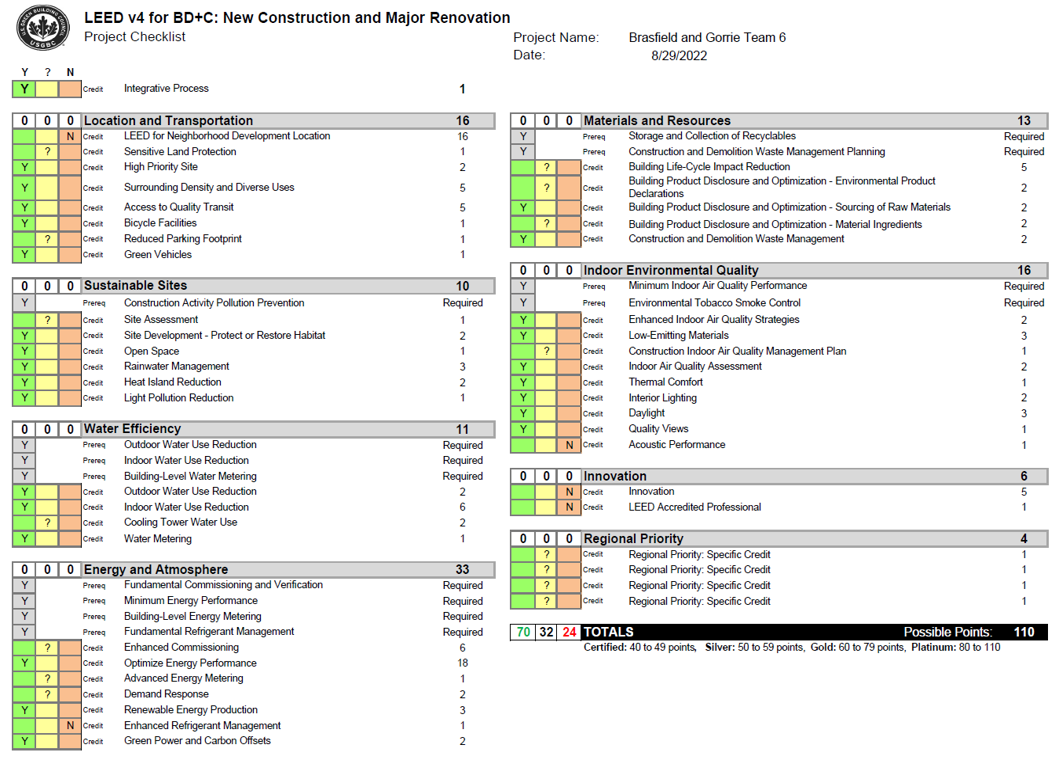The height and width of the screenshot is (760, 1059).
Task: Click the Water Metering credit name
Action: click(x=157, y=538)
